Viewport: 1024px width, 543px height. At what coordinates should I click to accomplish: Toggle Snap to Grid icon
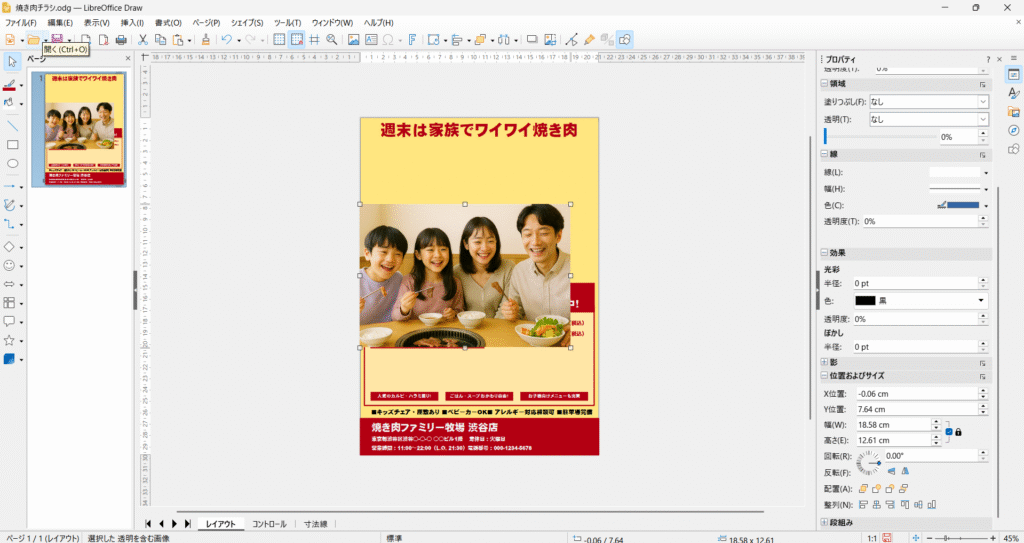pos(296,40)
